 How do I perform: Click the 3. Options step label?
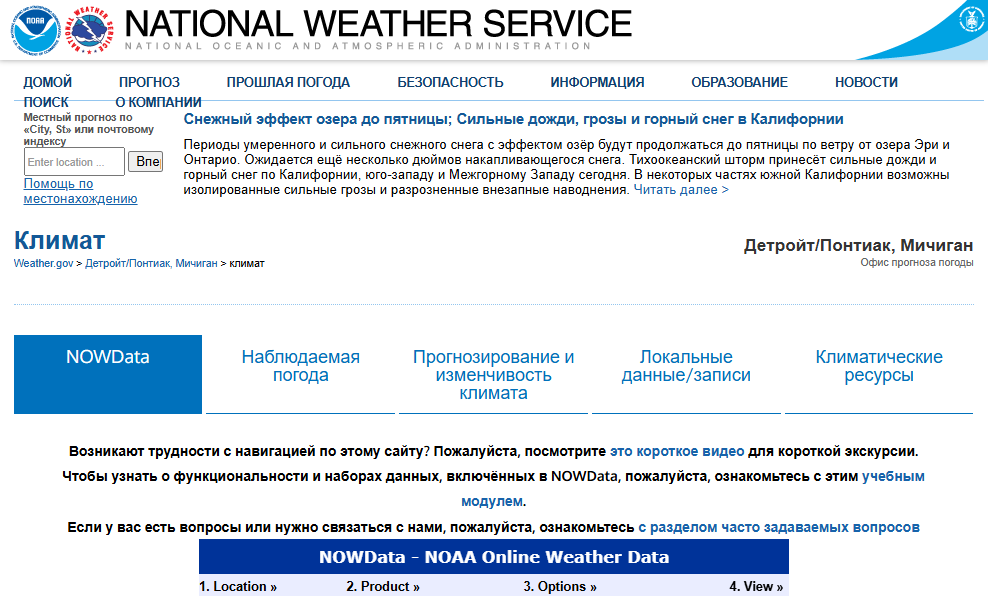click(560, 587)
